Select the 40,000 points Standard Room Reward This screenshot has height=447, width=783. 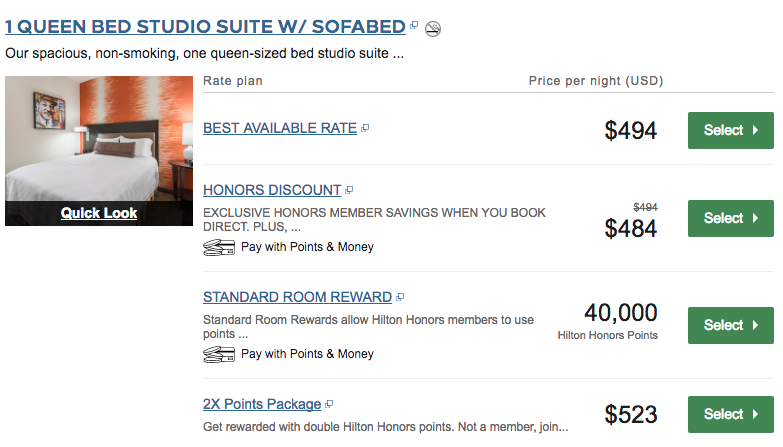click(730, 325)
